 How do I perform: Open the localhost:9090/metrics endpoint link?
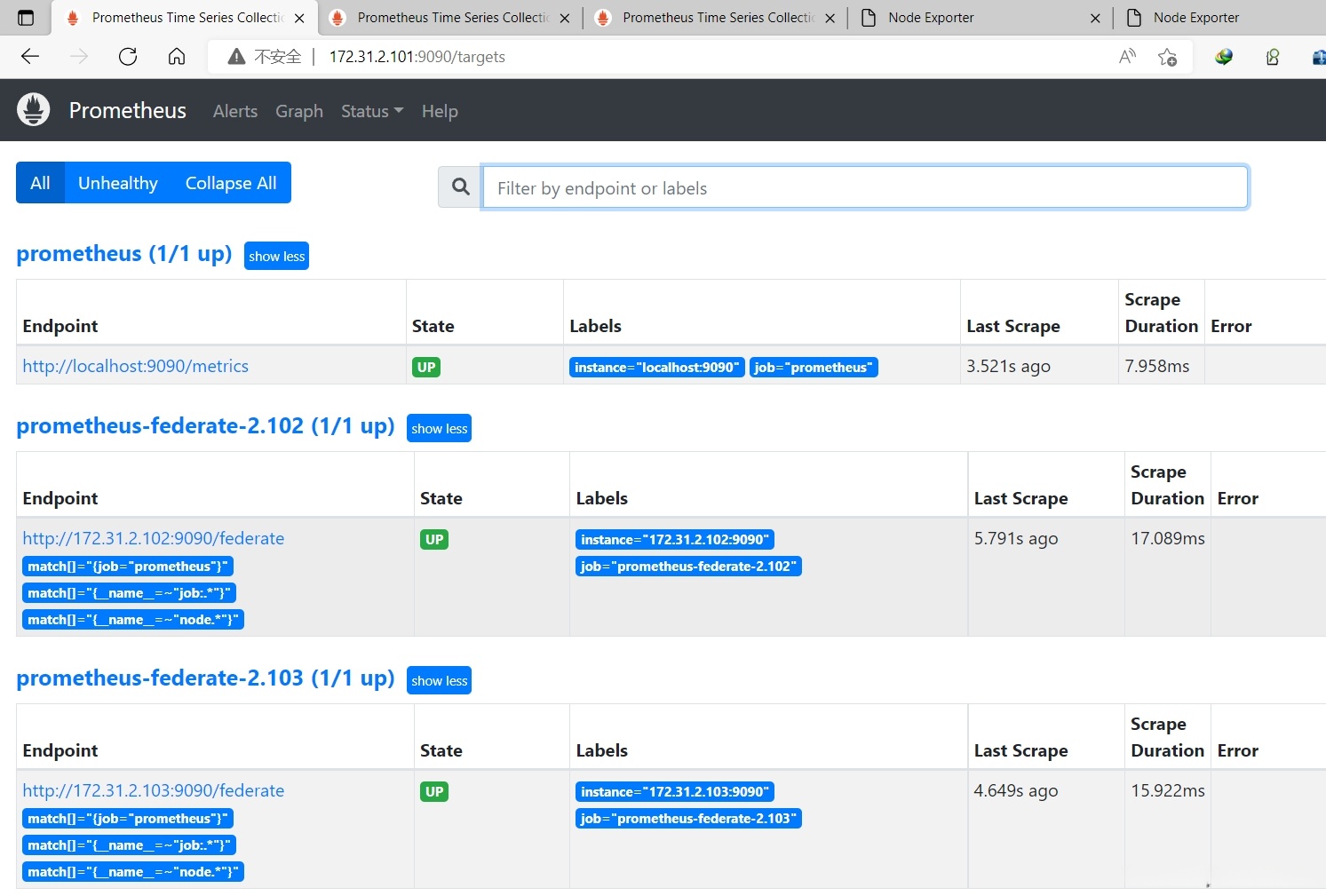point(136,366)
